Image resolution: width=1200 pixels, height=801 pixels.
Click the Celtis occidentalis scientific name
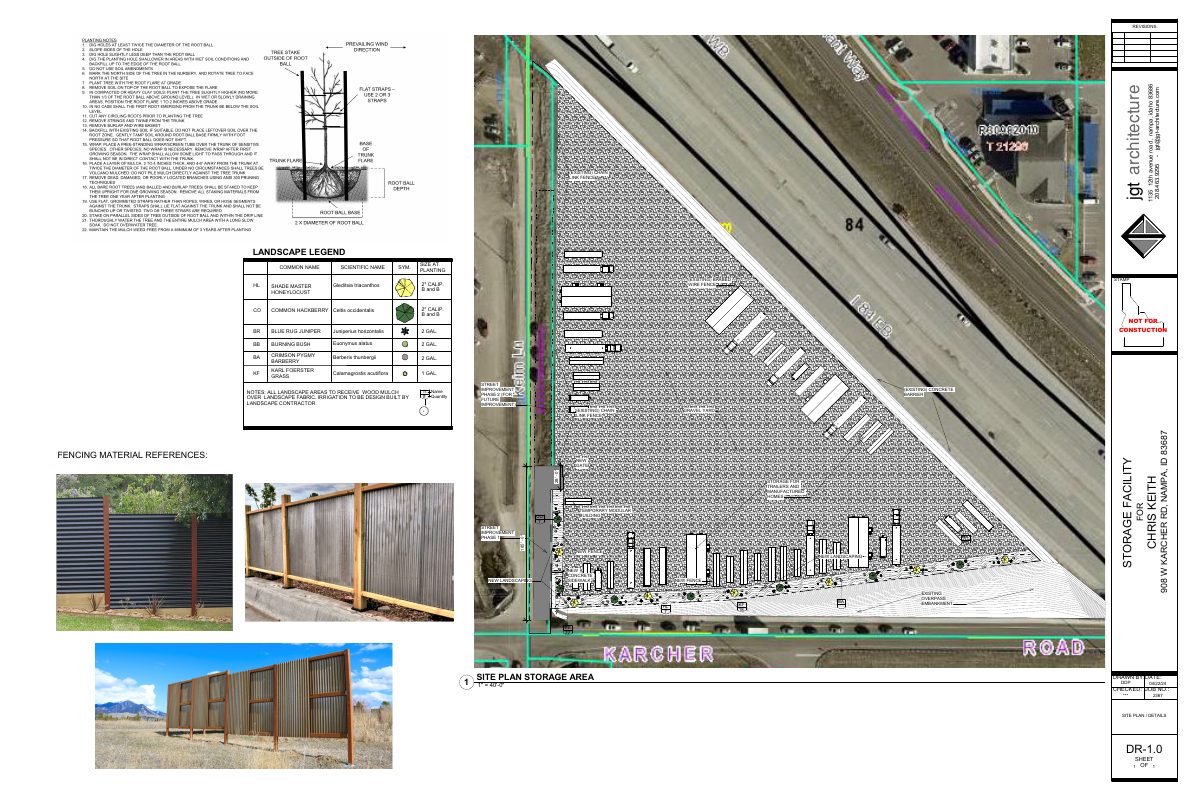pyautogui.click(x=354, y=311)
